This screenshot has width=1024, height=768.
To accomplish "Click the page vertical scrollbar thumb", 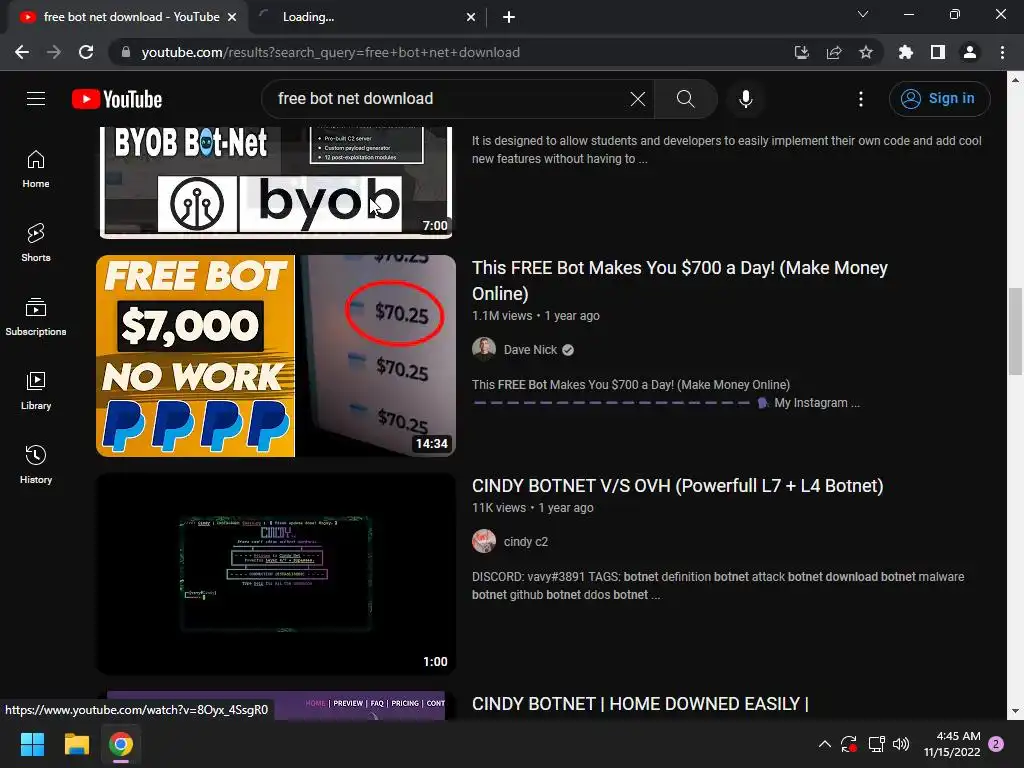I will tap(1016, 331).
